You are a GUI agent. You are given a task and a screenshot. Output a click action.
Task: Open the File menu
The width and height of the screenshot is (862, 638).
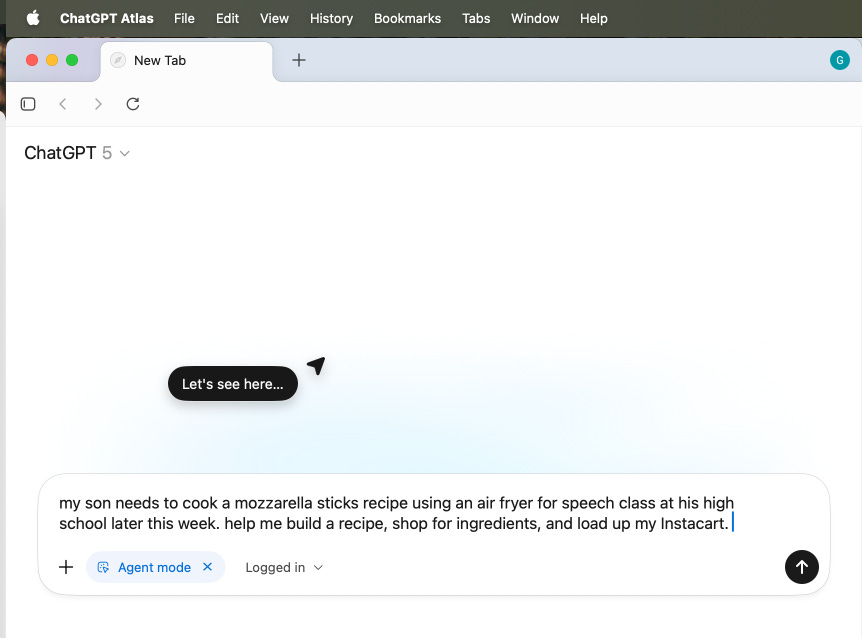click(x=184, y=18)
